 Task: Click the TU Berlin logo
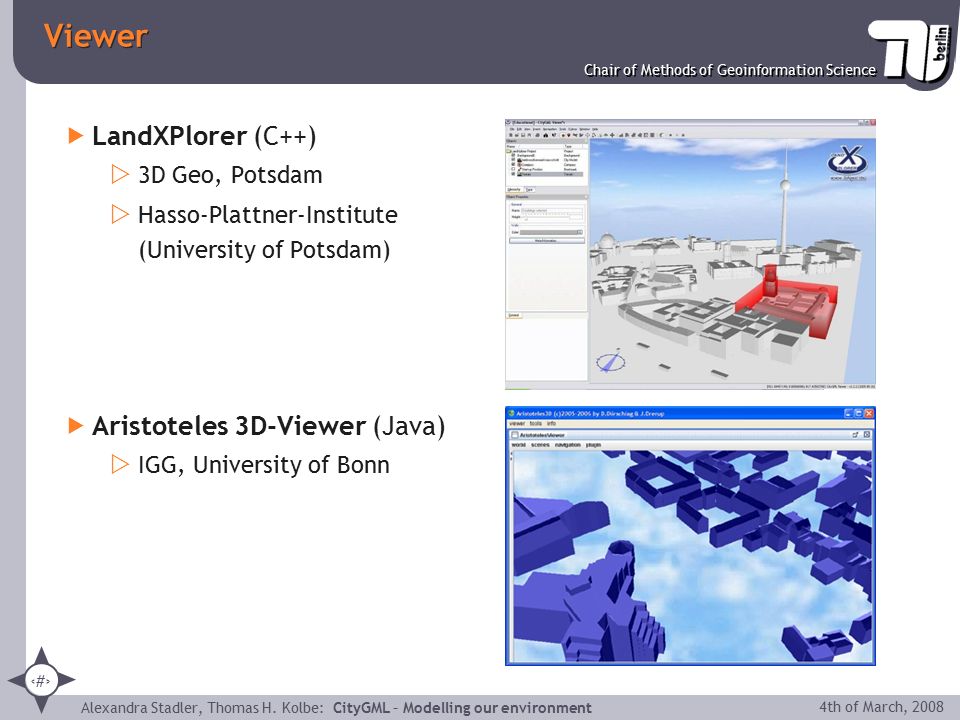(x=911, y=51)
